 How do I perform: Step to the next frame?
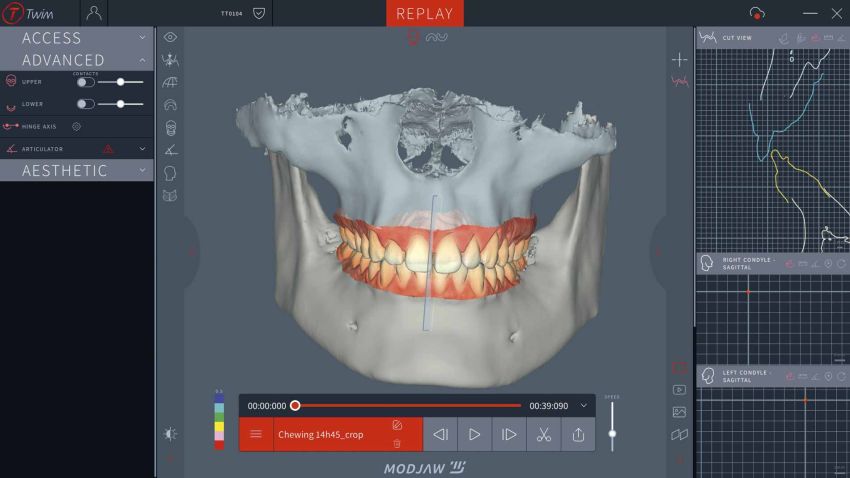(x=509, y=434)
